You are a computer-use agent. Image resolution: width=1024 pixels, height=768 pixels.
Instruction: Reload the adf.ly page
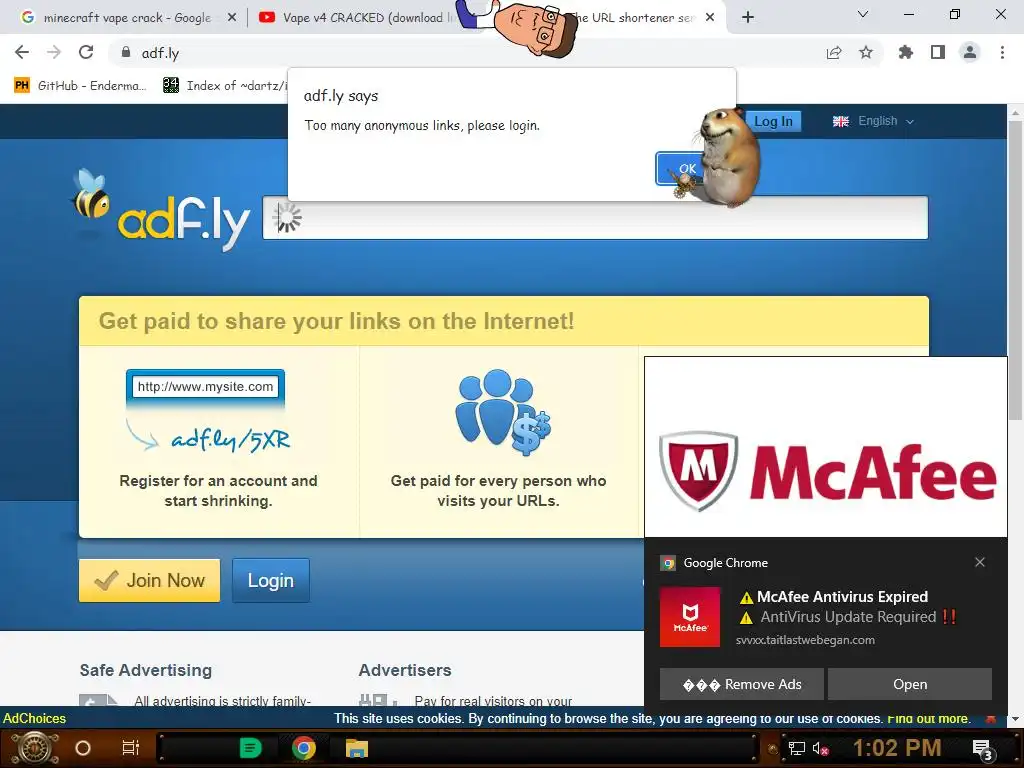click(x=86, y=52)
